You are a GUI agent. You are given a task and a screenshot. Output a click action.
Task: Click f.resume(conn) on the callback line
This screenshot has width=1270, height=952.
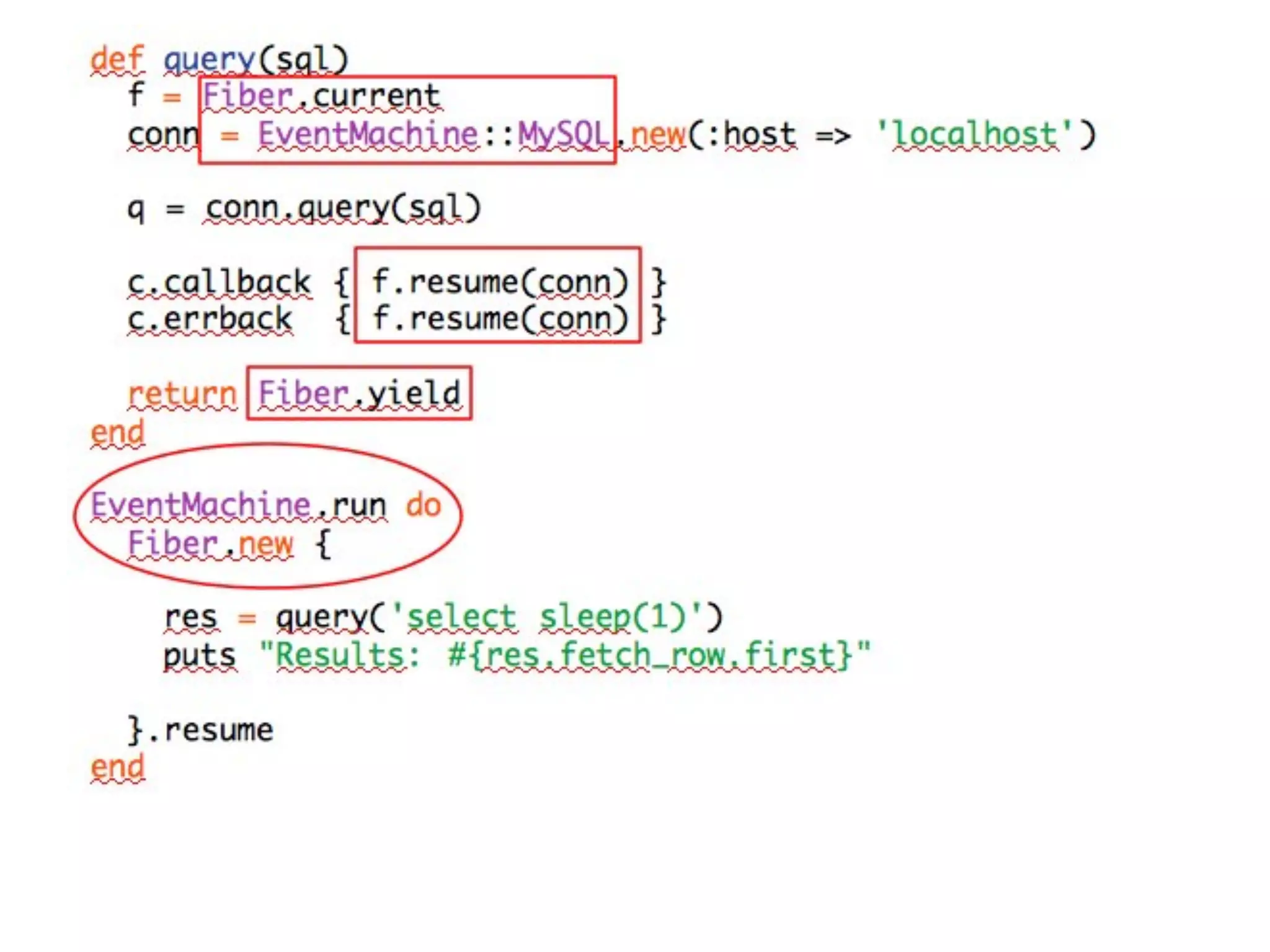(499, 283)
